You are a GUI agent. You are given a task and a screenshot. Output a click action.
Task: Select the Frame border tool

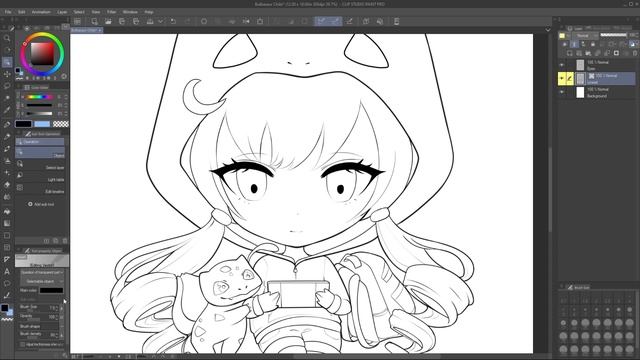[x=7, y=247]
